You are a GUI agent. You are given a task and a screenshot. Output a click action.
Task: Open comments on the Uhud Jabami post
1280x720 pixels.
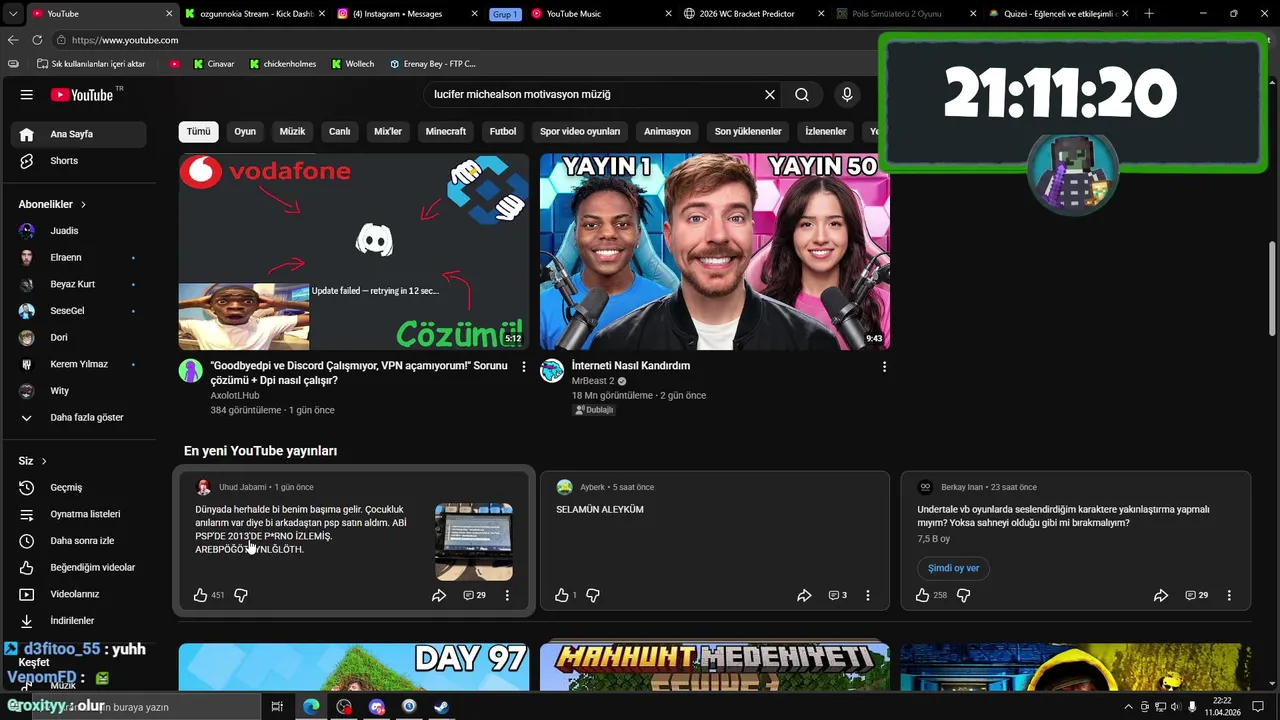pyautogui.click(x=474, y=595)
